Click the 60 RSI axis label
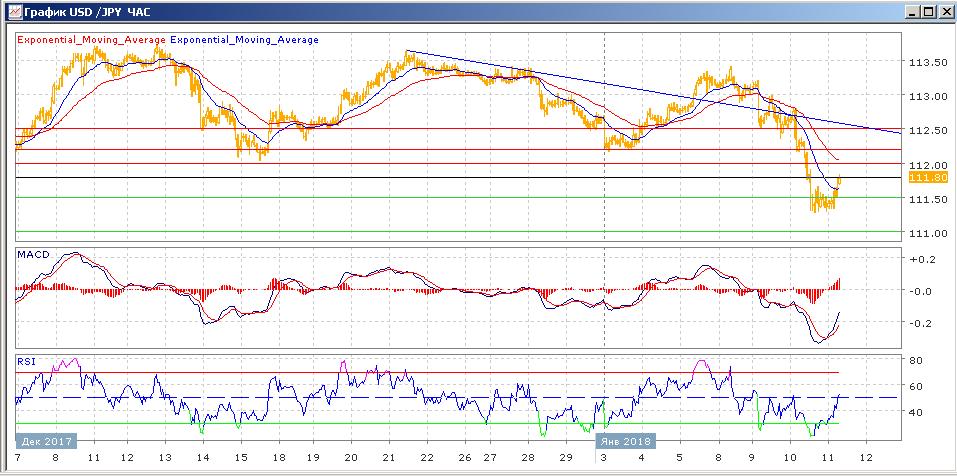 915,386
